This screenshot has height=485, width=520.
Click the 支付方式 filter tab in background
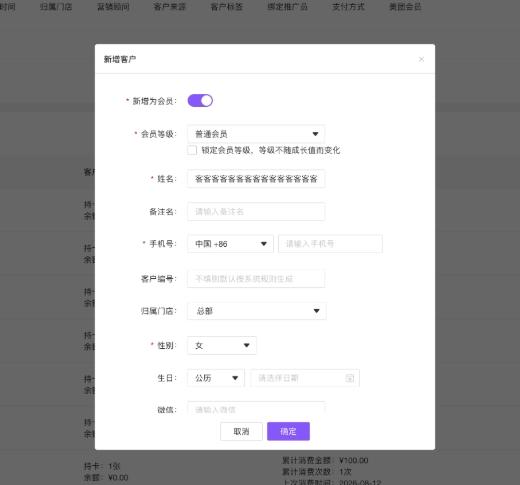coord(348,7)
